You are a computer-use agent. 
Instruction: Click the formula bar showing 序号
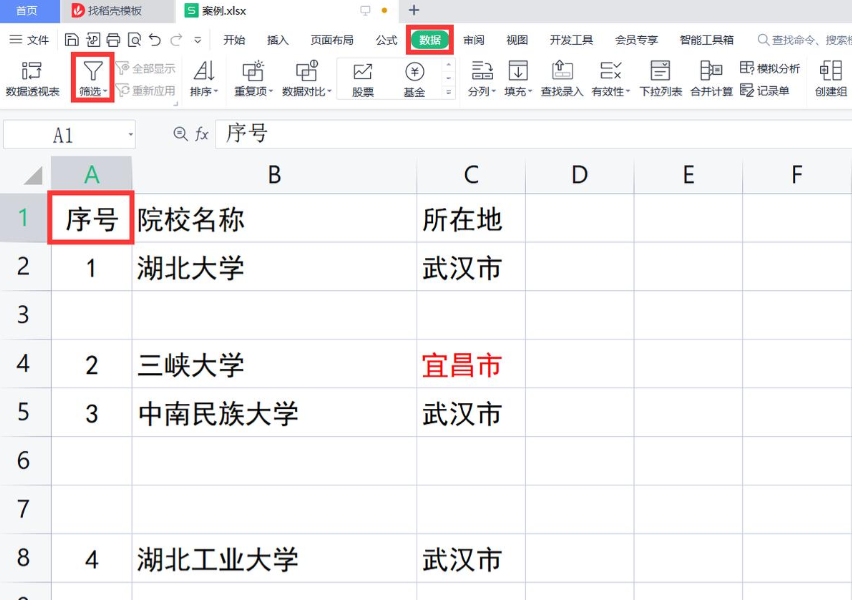click(x=532, y=134)
